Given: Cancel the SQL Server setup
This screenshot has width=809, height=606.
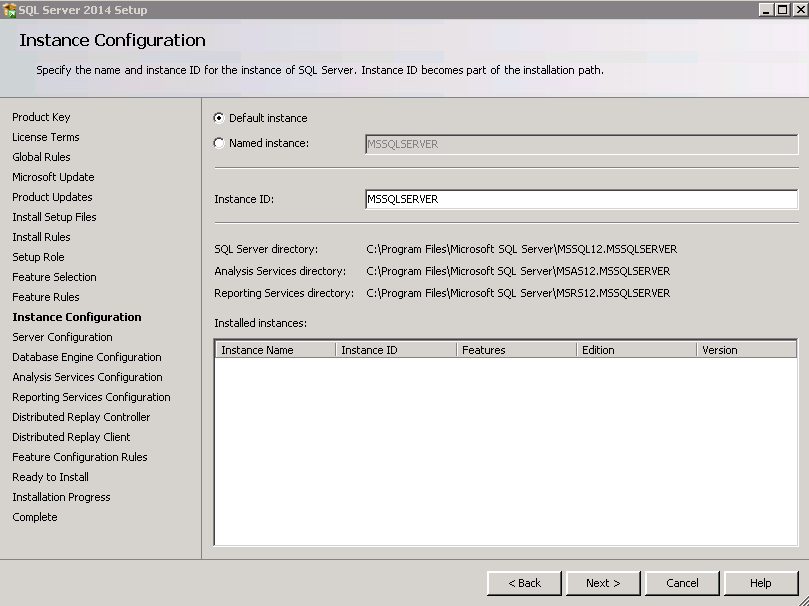Looking at the screenshot, I should [682, 583].
